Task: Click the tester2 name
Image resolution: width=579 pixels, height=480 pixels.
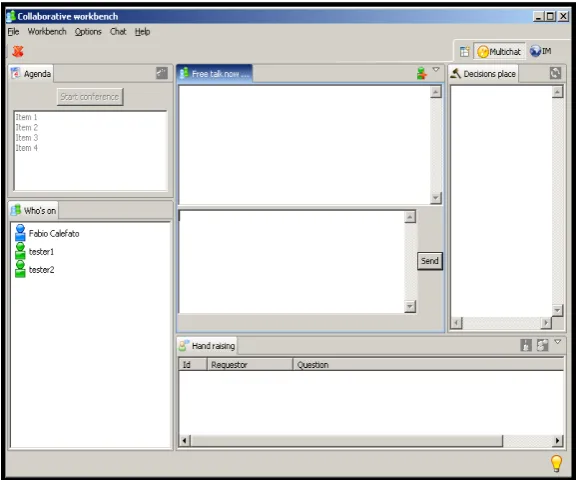Action: pyautogui.click(x=41, y=270)
